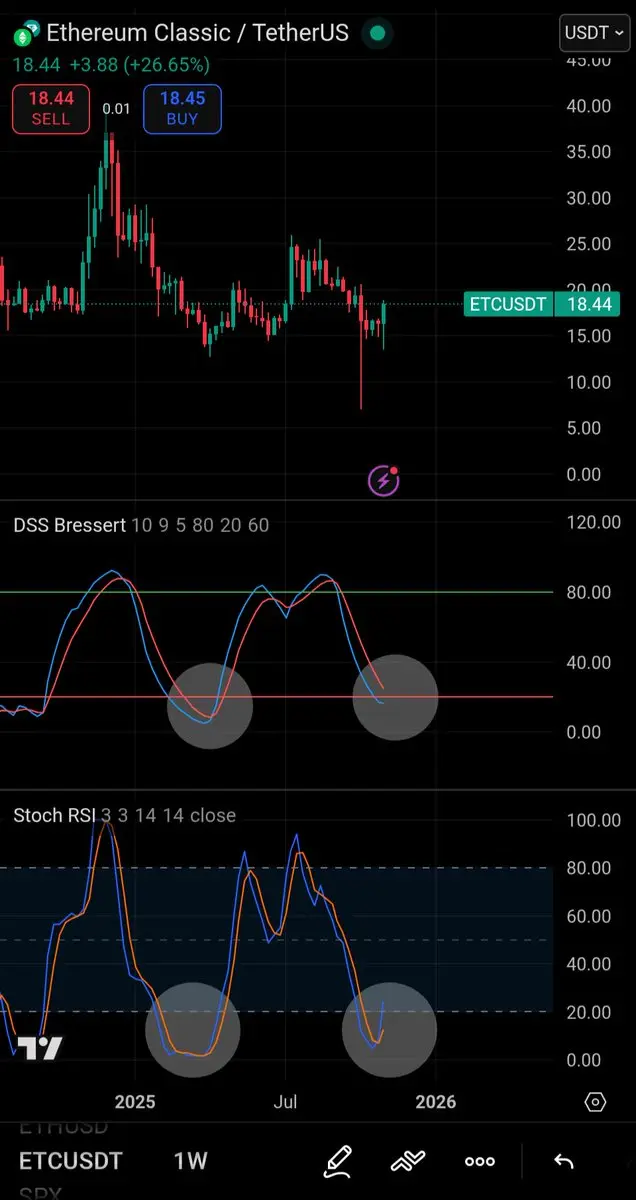
Task: Tap the ETCUSDT symbol in bottom bar
Action: point(71,1160)
